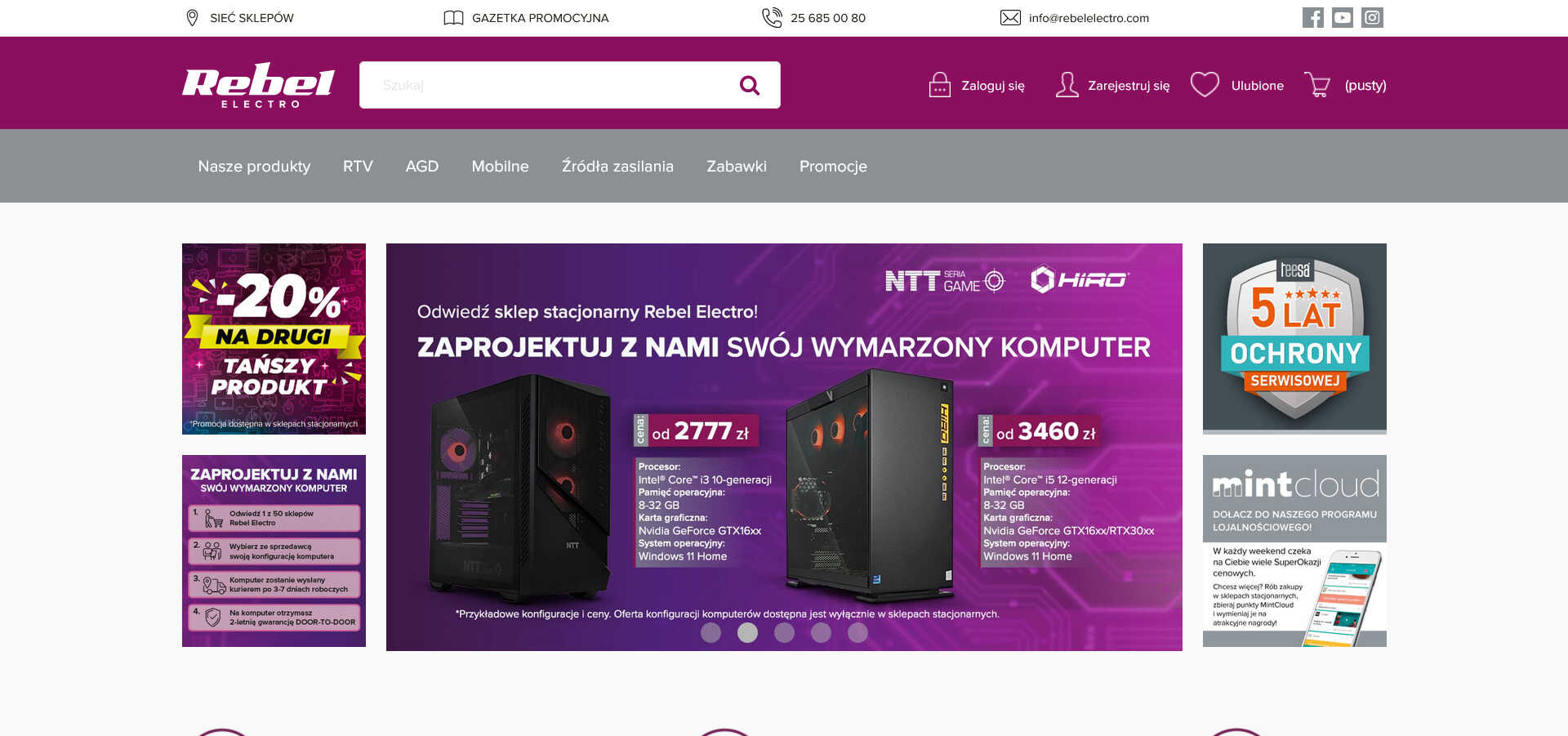1568x736 pixels.
Task: Open the Zabawki menu item
Action: (x=736, y=166)
